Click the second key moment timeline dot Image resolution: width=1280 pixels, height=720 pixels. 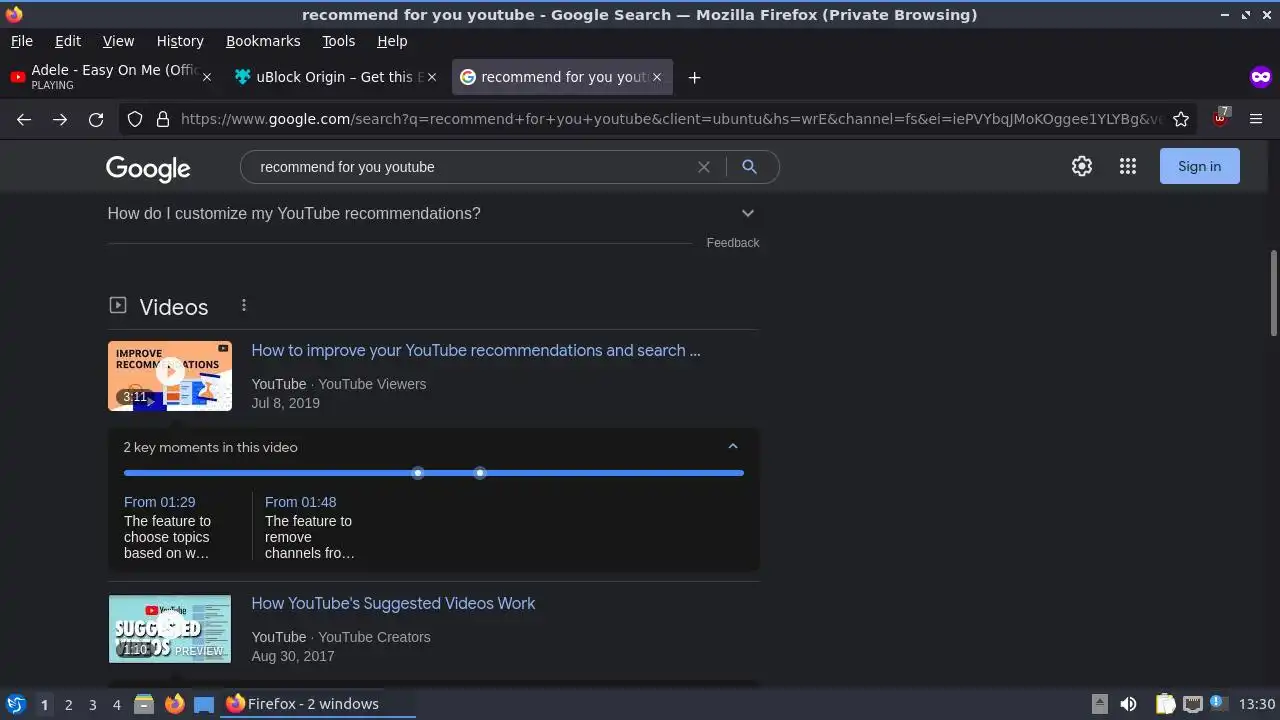point(480,473)
